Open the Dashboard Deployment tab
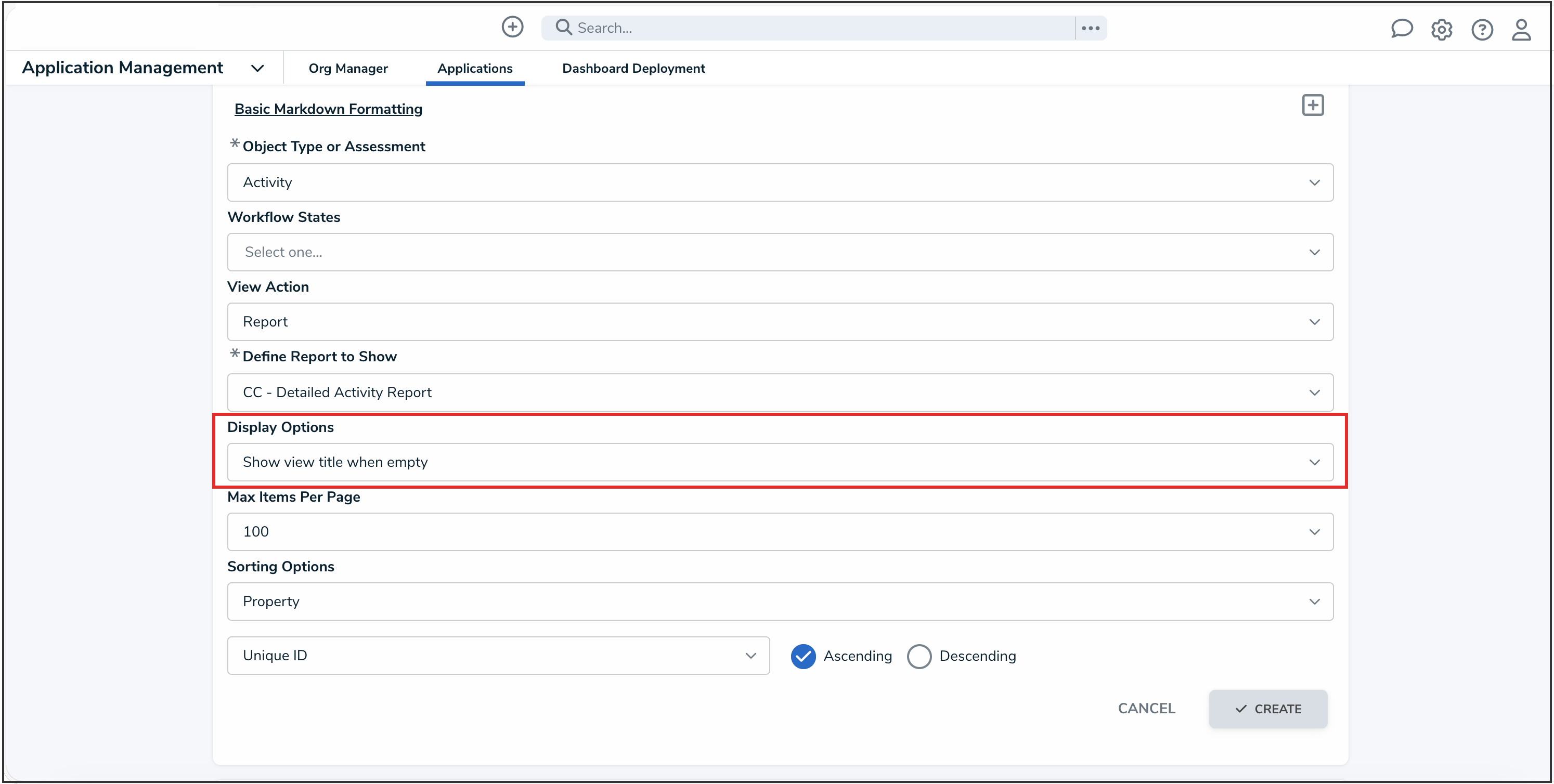Image resolution: width=1554 pixels, height=784 pixels. [633, 68]
